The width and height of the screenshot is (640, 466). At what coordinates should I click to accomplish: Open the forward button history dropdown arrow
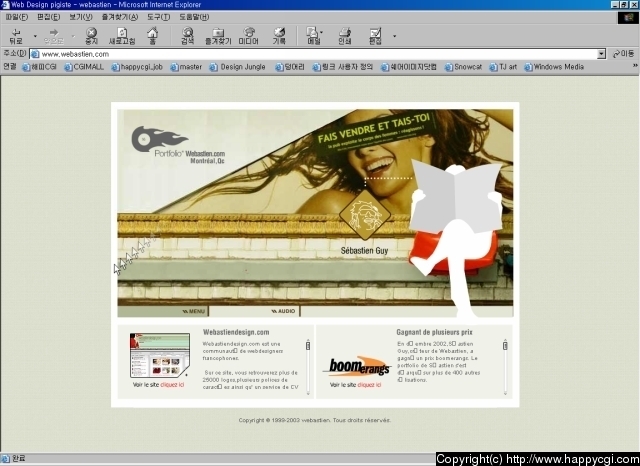(73, 36)
